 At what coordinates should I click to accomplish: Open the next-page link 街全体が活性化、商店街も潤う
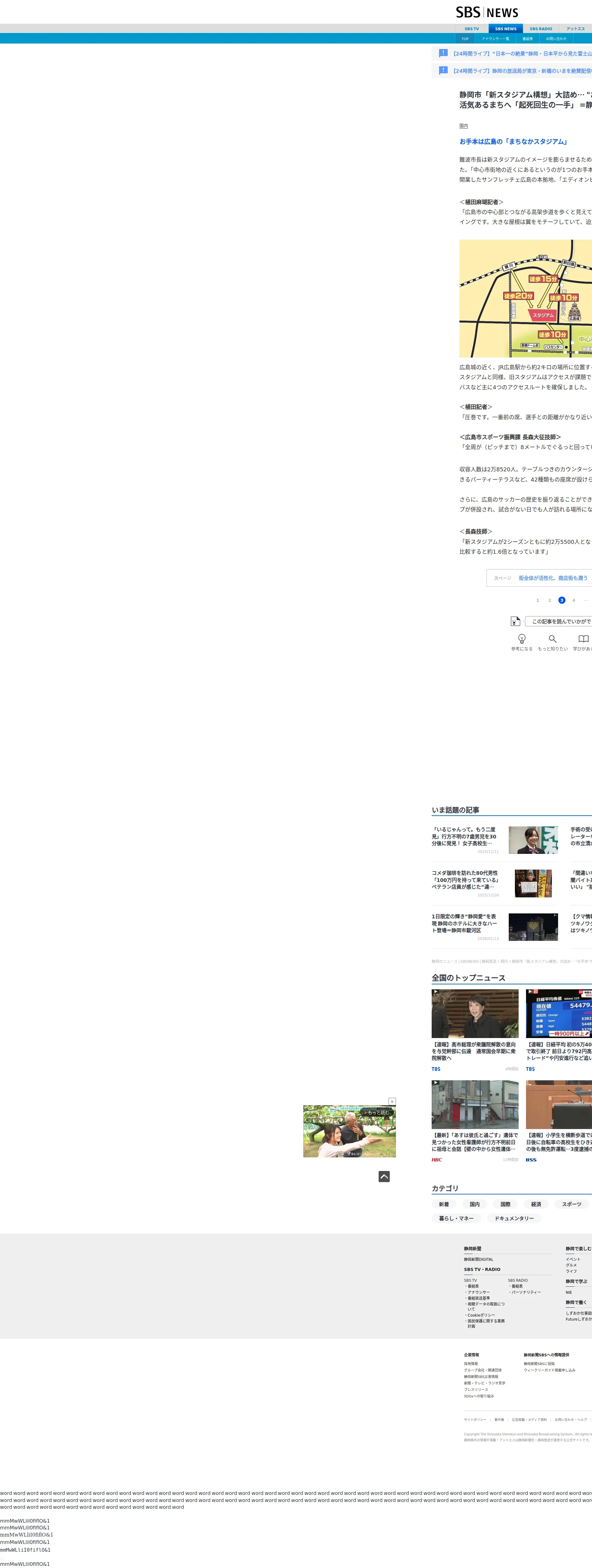point(553,578)
